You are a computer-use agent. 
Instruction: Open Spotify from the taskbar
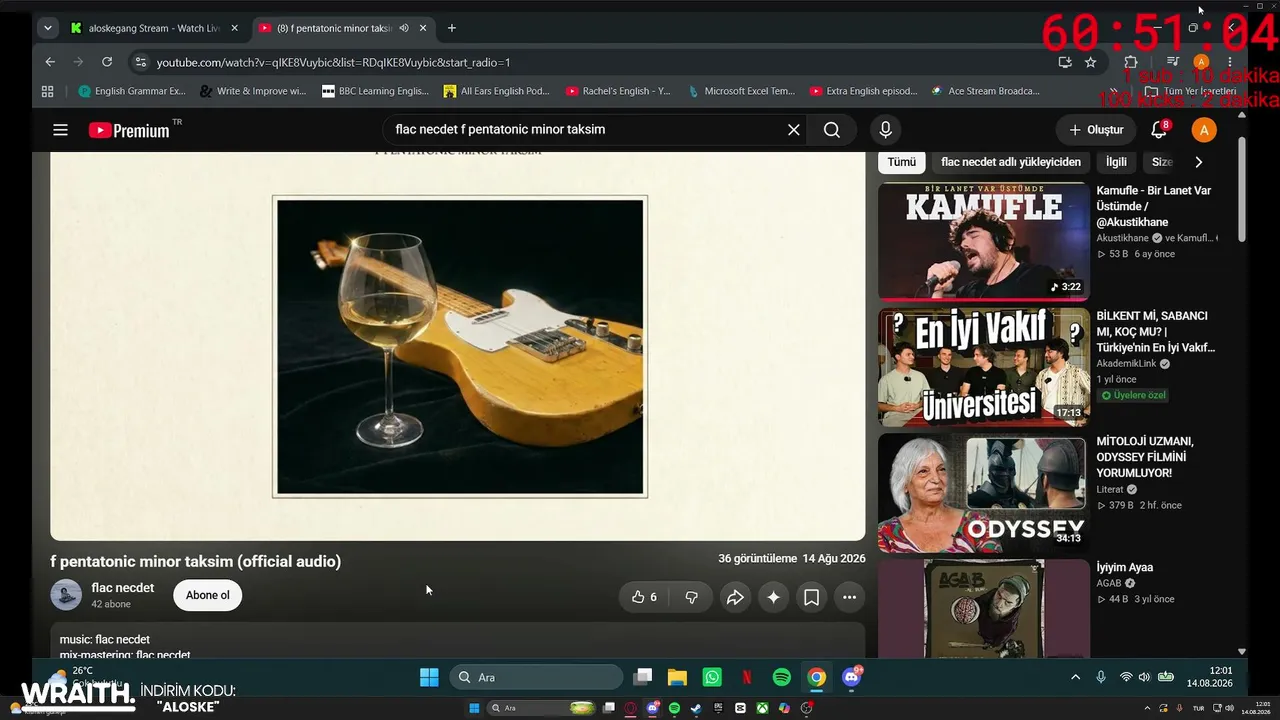pyautogui.click(x=782, y=677)
